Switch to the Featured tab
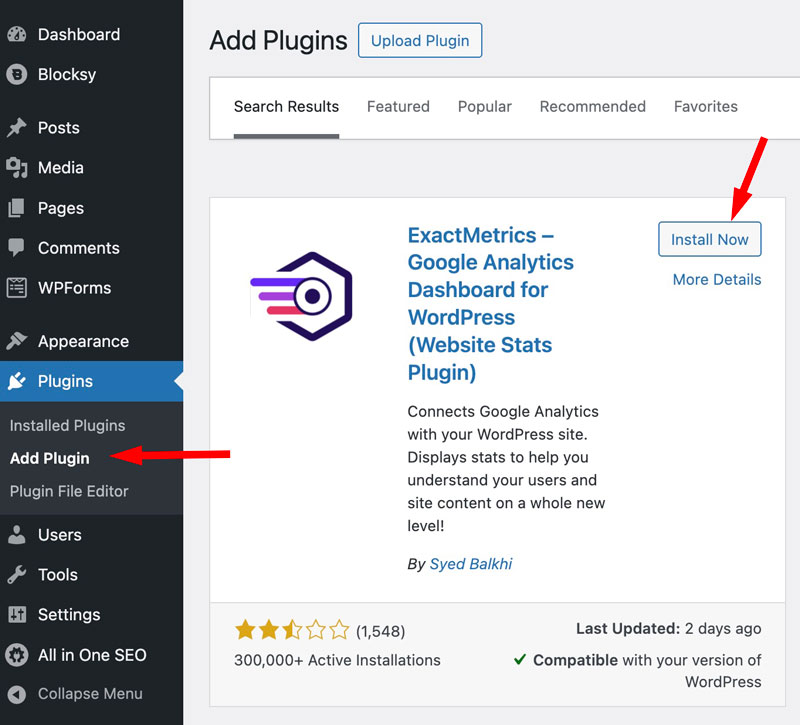The height and width of the screenshot is (725, 800). tap(398, 106)
